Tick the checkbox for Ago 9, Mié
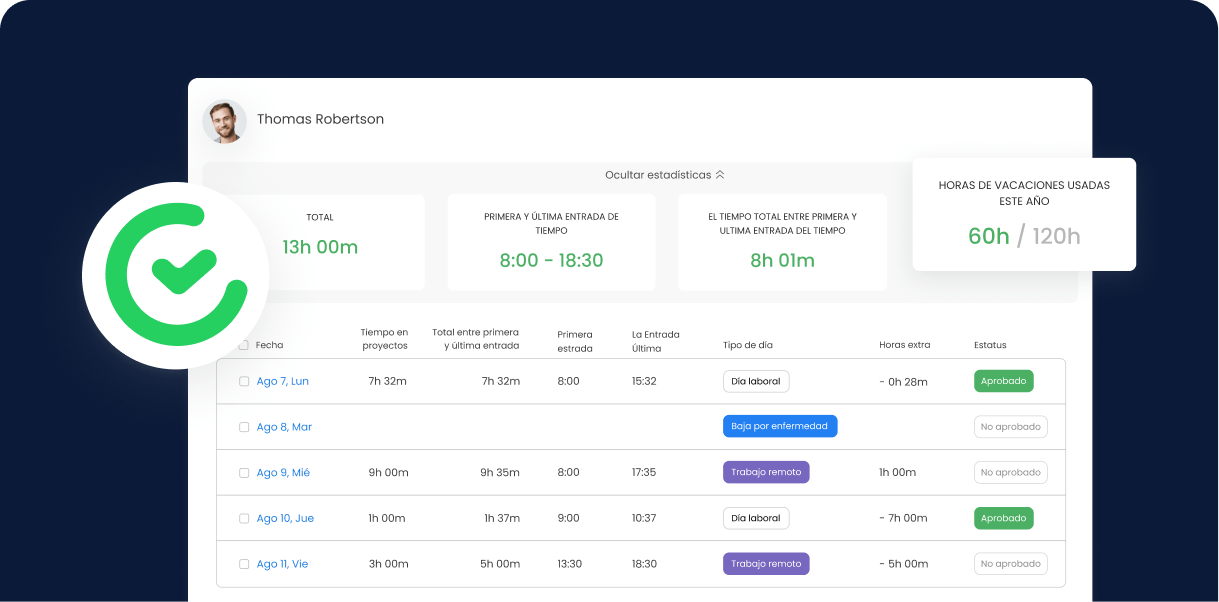Viewport: 1219px width, 602px height. (x=244, y=473)
